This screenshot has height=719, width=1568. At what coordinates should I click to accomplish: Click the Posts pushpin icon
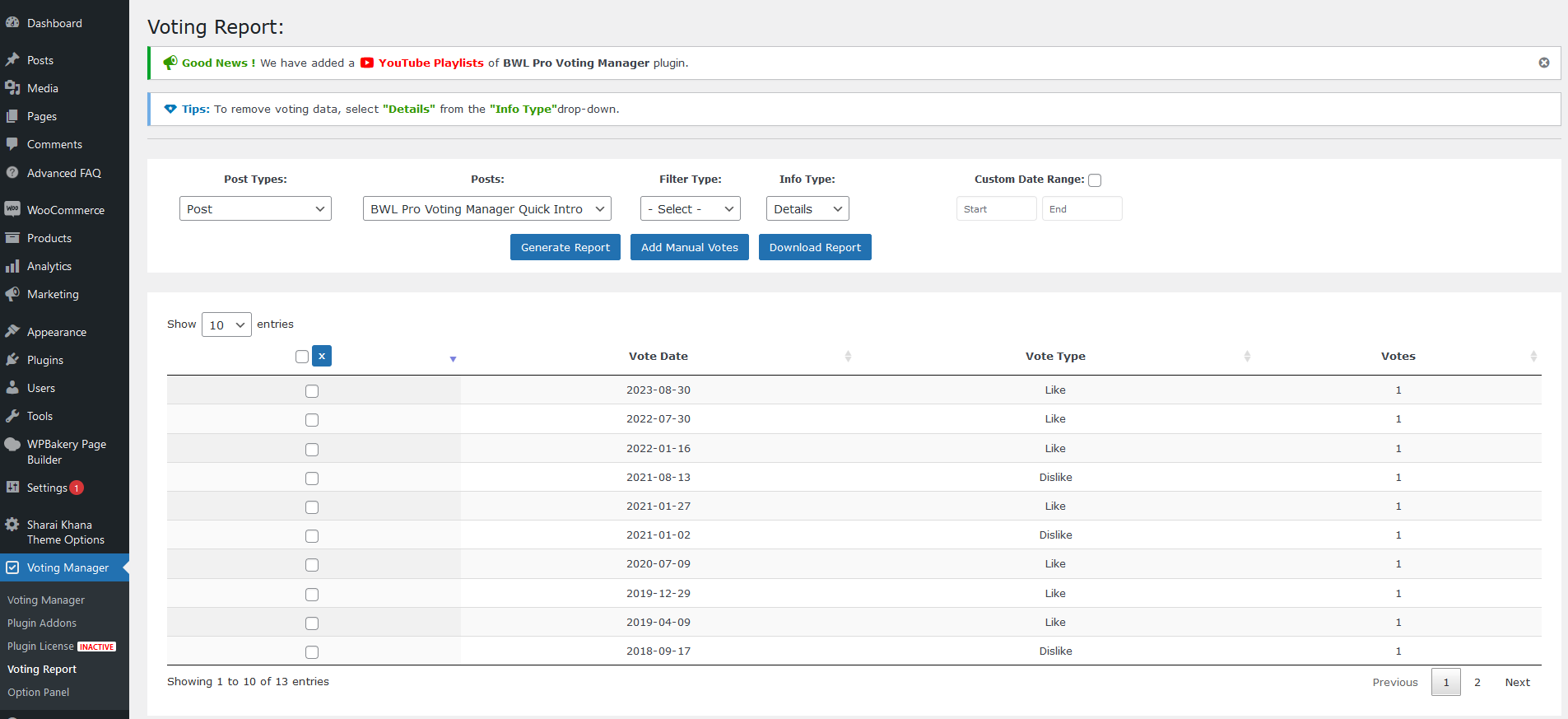pos(12,60)
